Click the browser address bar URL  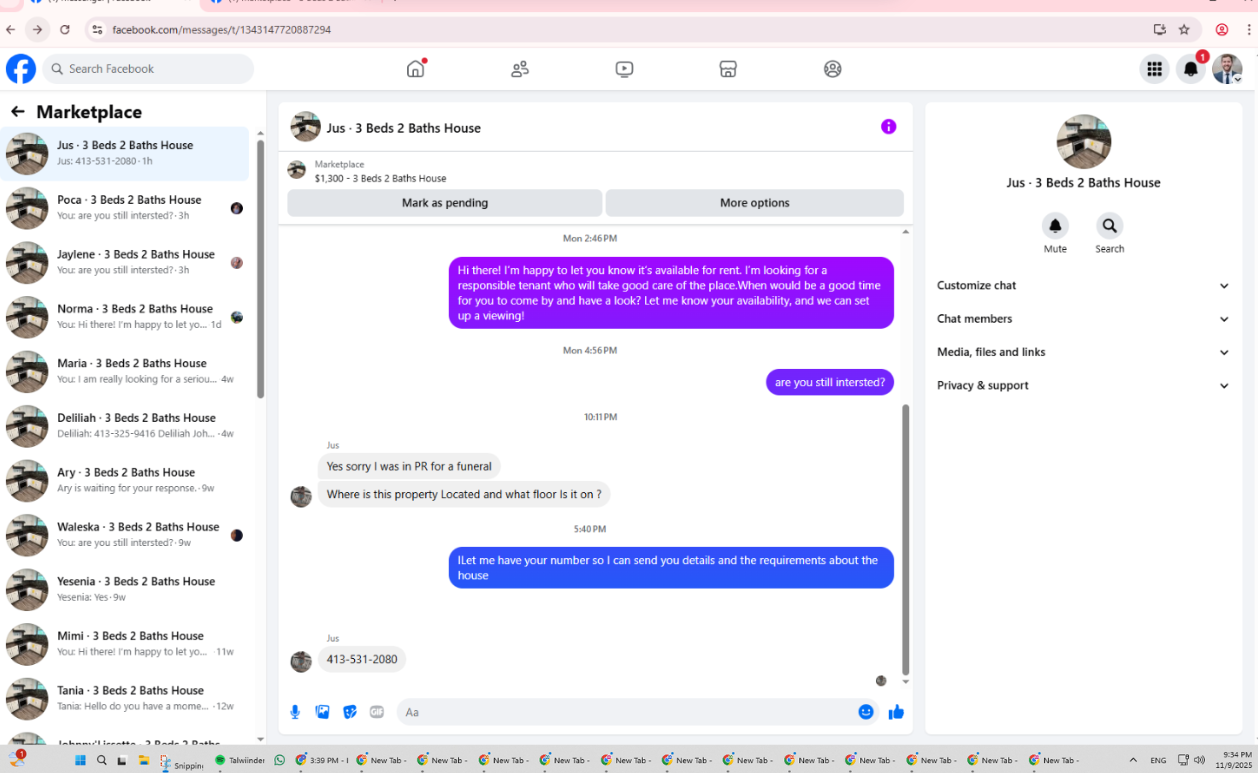221,30
